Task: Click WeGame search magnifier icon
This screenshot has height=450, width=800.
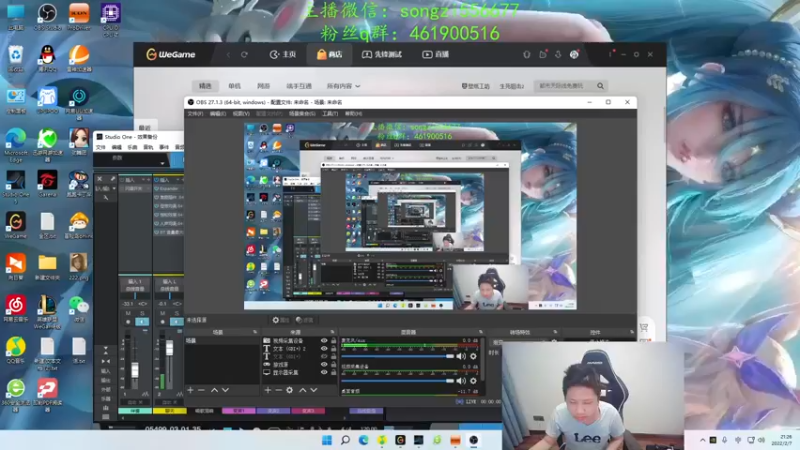Action: pyautogui.click(x=601, y=86)
